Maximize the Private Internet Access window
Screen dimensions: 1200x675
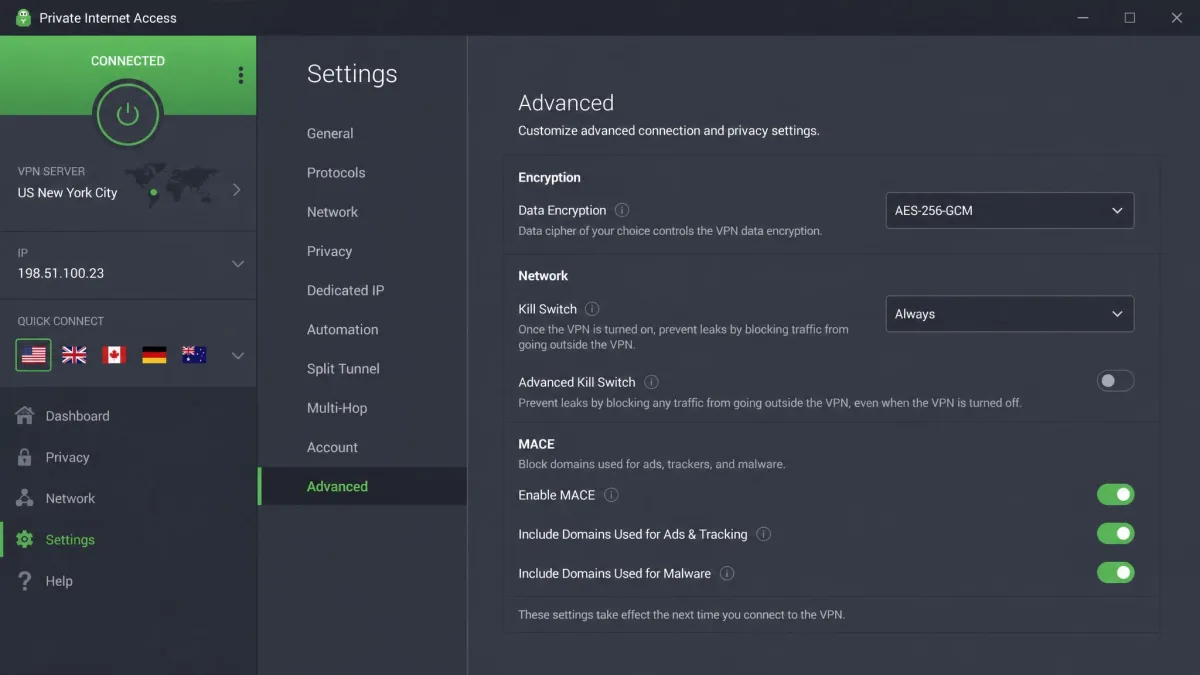pos(1130,18)
